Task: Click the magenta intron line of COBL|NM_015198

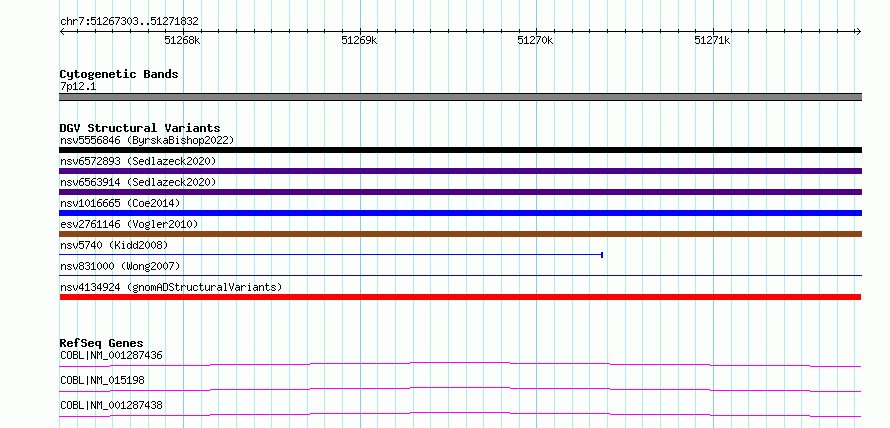Action: pos(460,387)
